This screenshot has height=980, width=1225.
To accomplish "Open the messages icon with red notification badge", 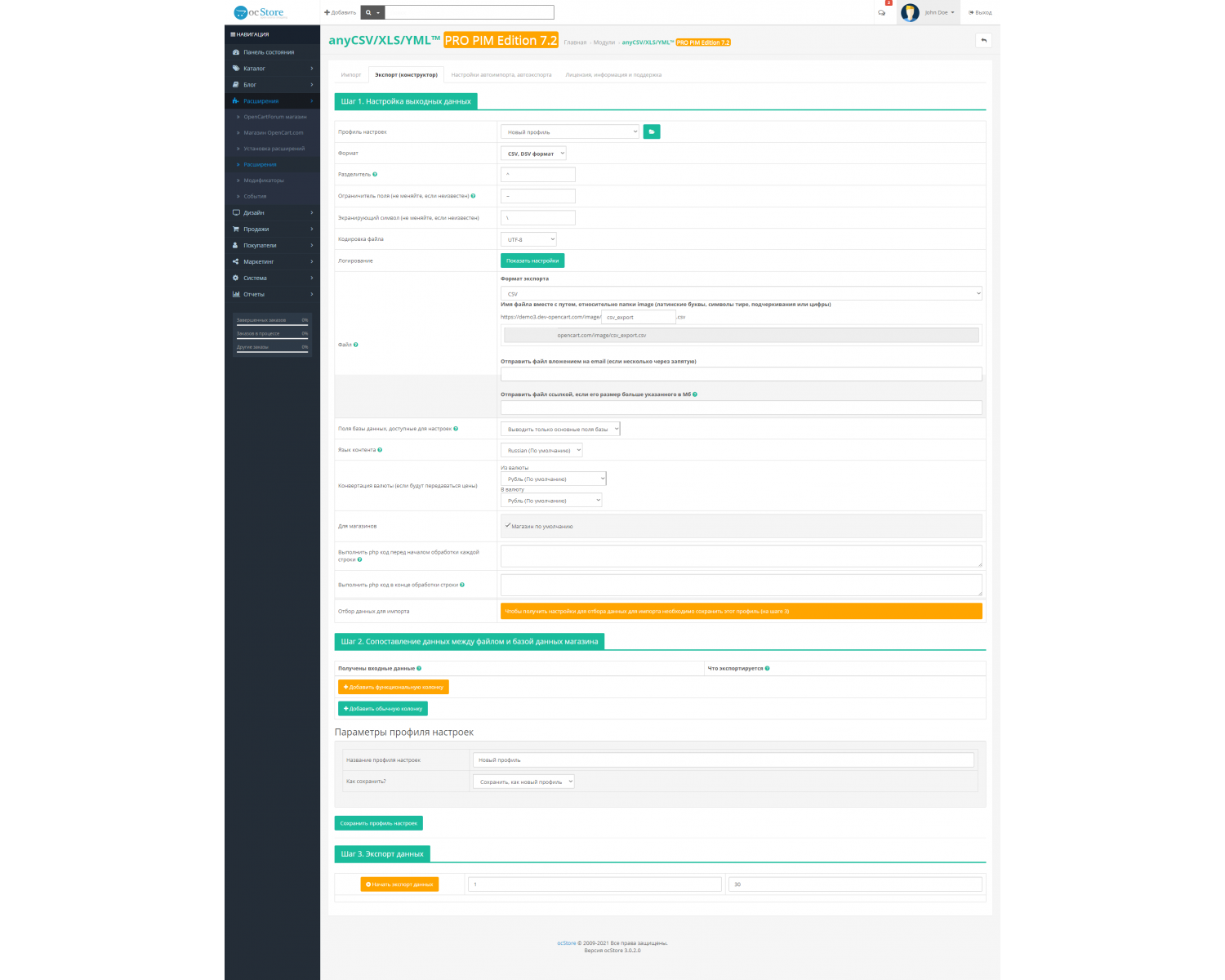I will click(x=882, y=12).
